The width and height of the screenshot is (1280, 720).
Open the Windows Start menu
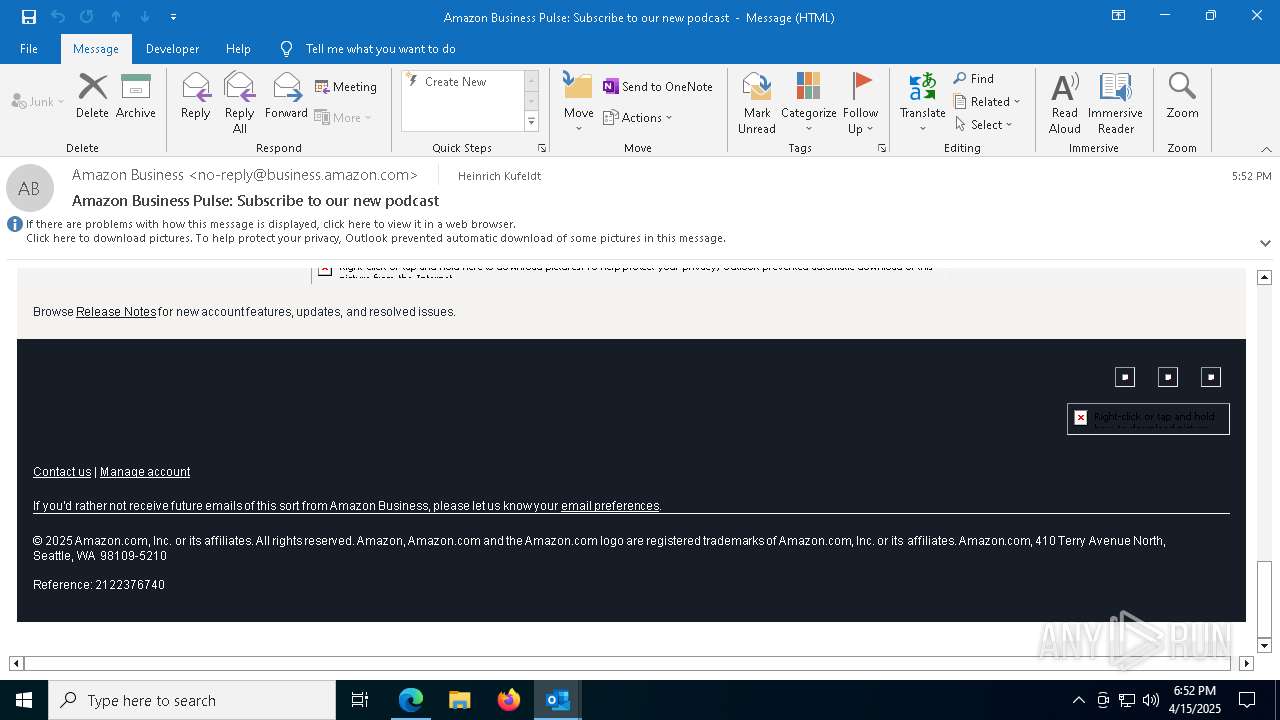[x=24, y=700]
